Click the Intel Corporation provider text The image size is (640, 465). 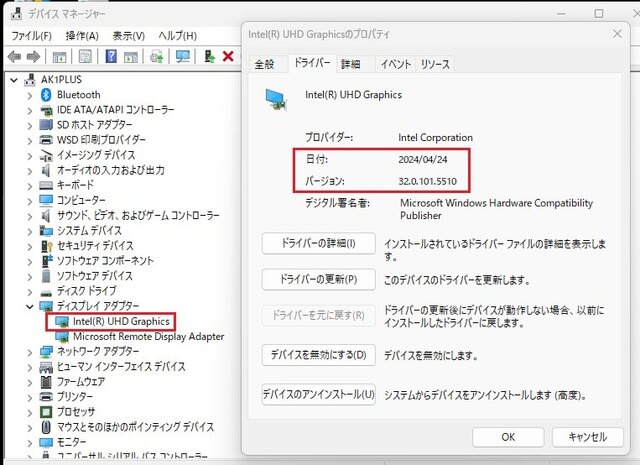[x=436, y=138]
